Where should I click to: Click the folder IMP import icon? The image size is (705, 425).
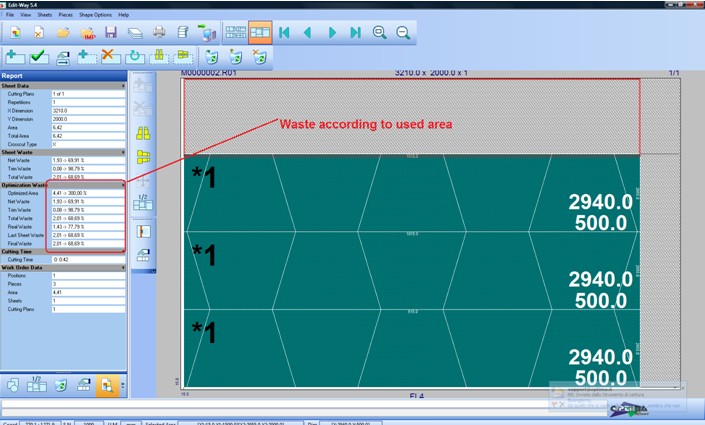tap(88, 33)
